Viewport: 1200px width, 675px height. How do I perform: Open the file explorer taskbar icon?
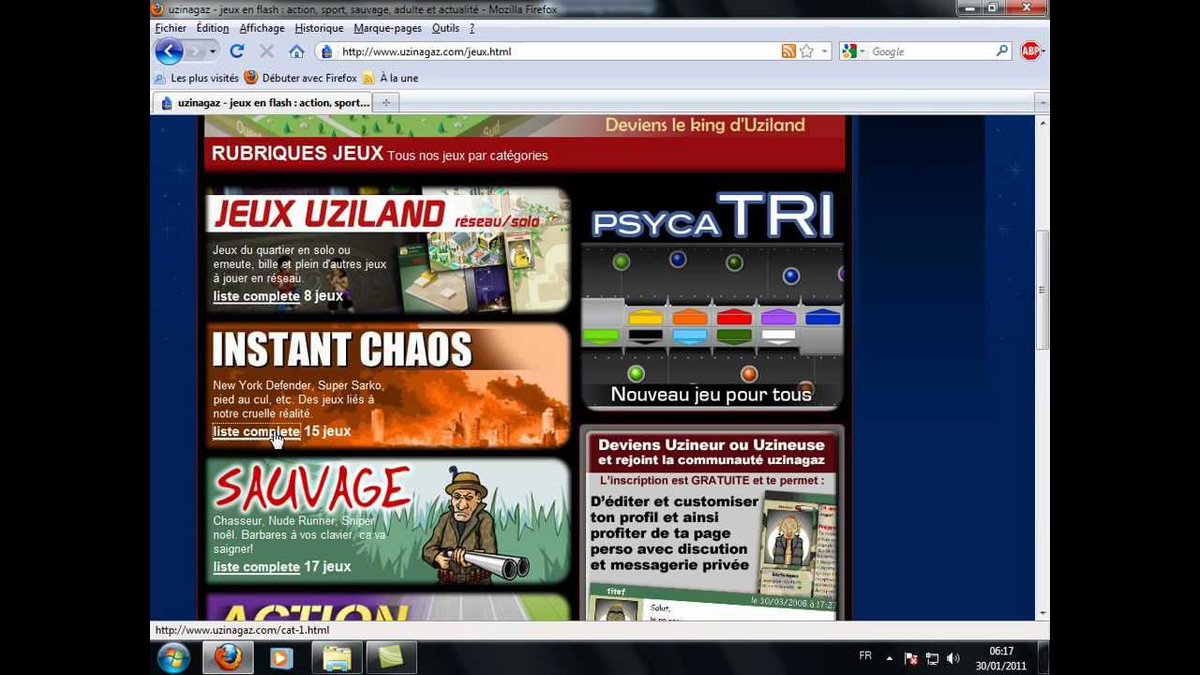[337, 657]
